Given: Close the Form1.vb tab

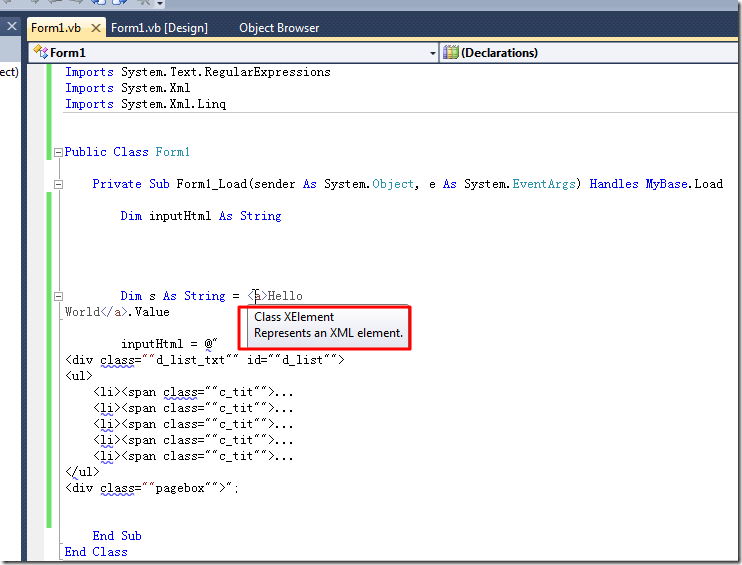Looking at the screenshot, I should (x=96, y=28).
